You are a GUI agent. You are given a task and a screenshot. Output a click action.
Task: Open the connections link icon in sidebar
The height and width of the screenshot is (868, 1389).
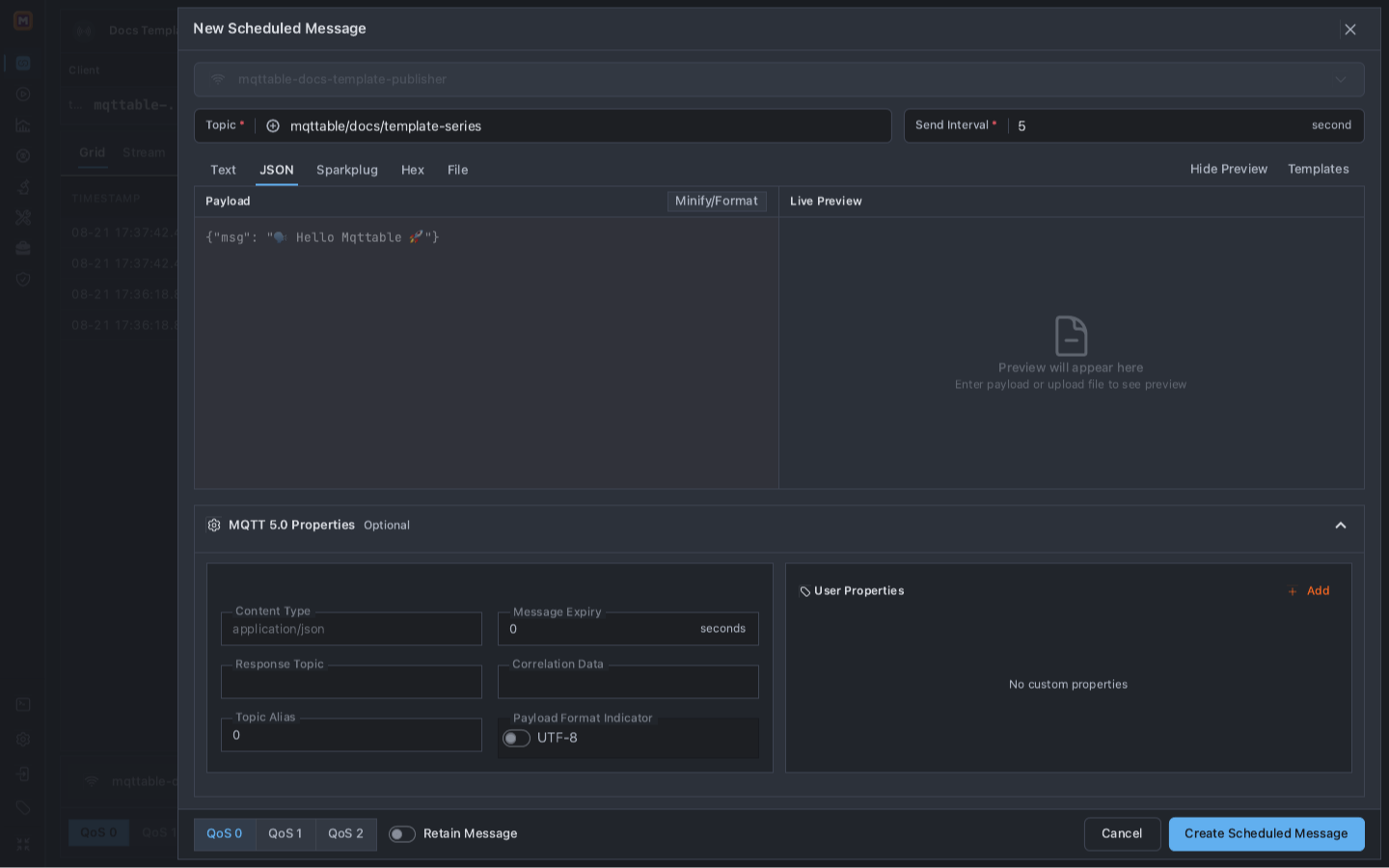(x=23, y=64)
